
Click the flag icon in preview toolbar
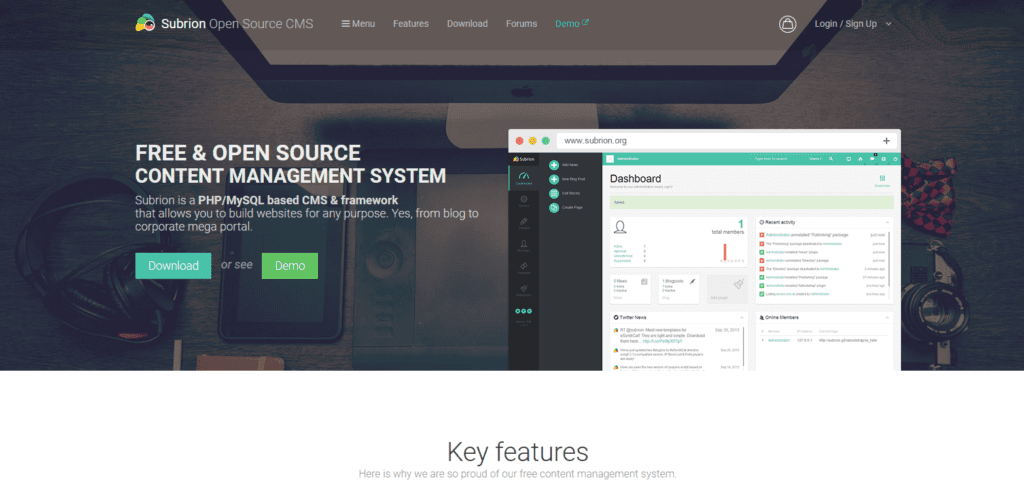(x=872, y=159)
